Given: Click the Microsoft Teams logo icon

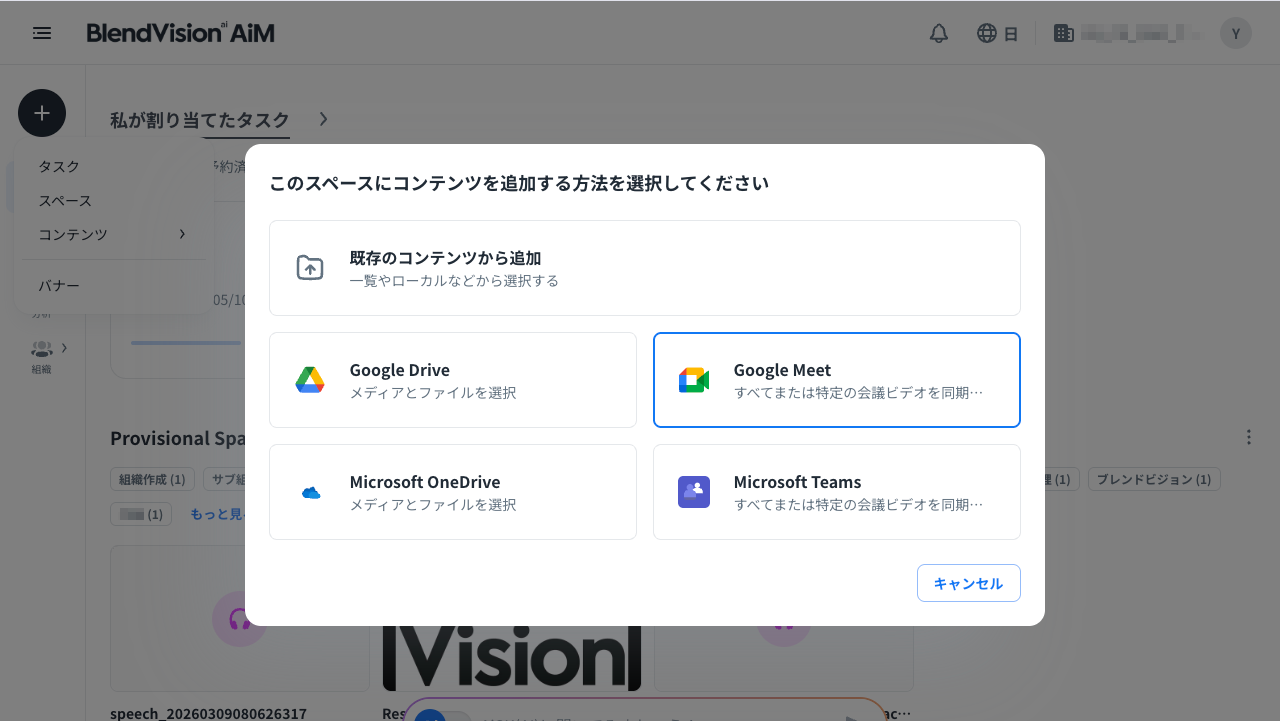Looking at the screenshot, I should (x=694, y=492).
